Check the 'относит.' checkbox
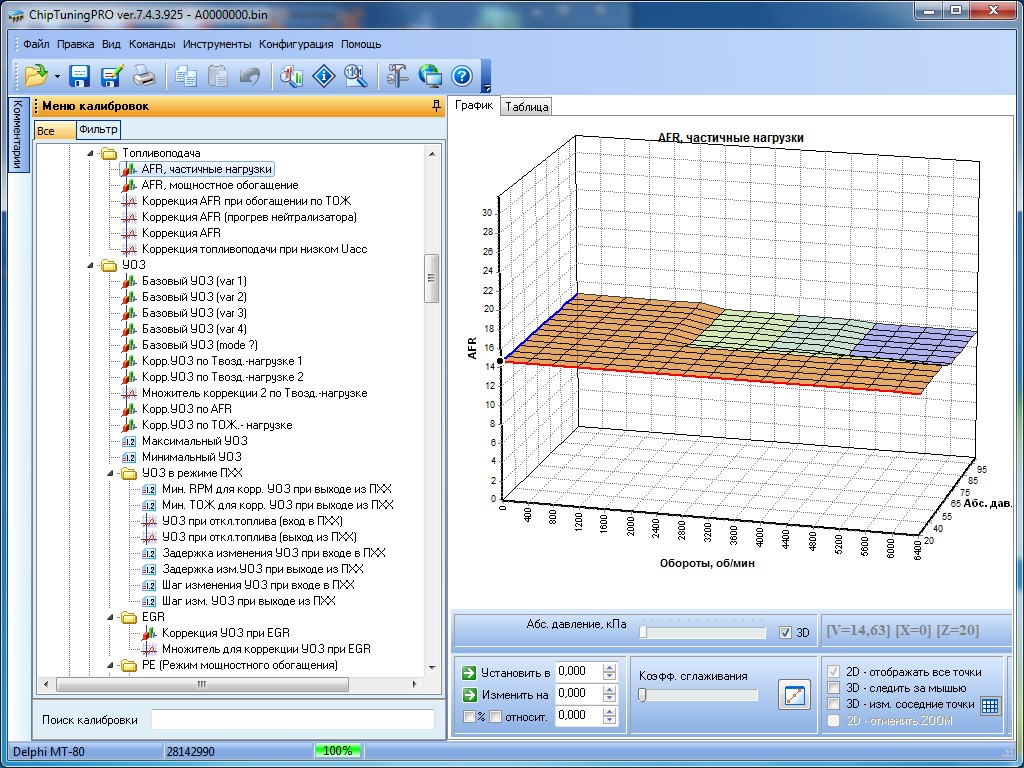 pyautogui.click(x=495, y=715)
